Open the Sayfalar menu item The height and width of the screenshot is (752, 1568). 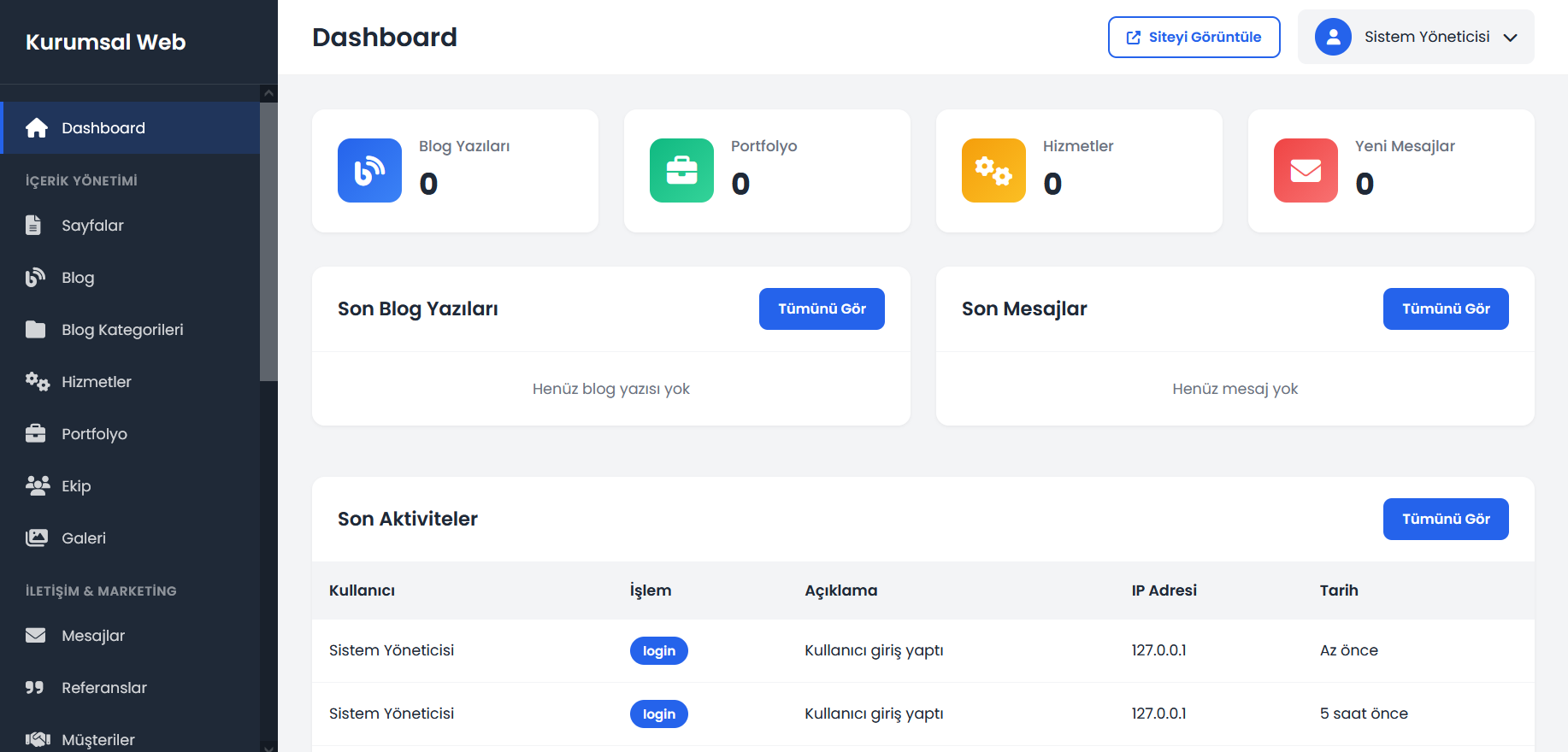pos(130,226)
